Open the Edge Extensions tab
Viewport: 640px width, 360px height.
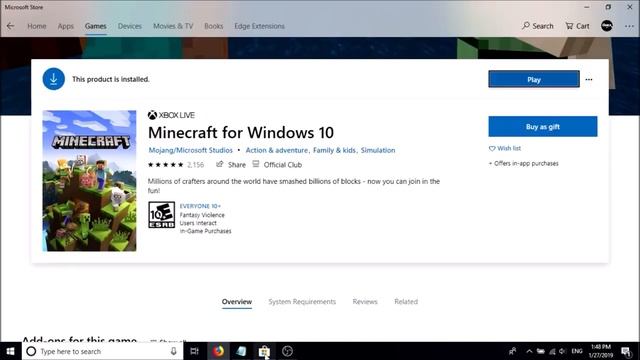point(259,26)
